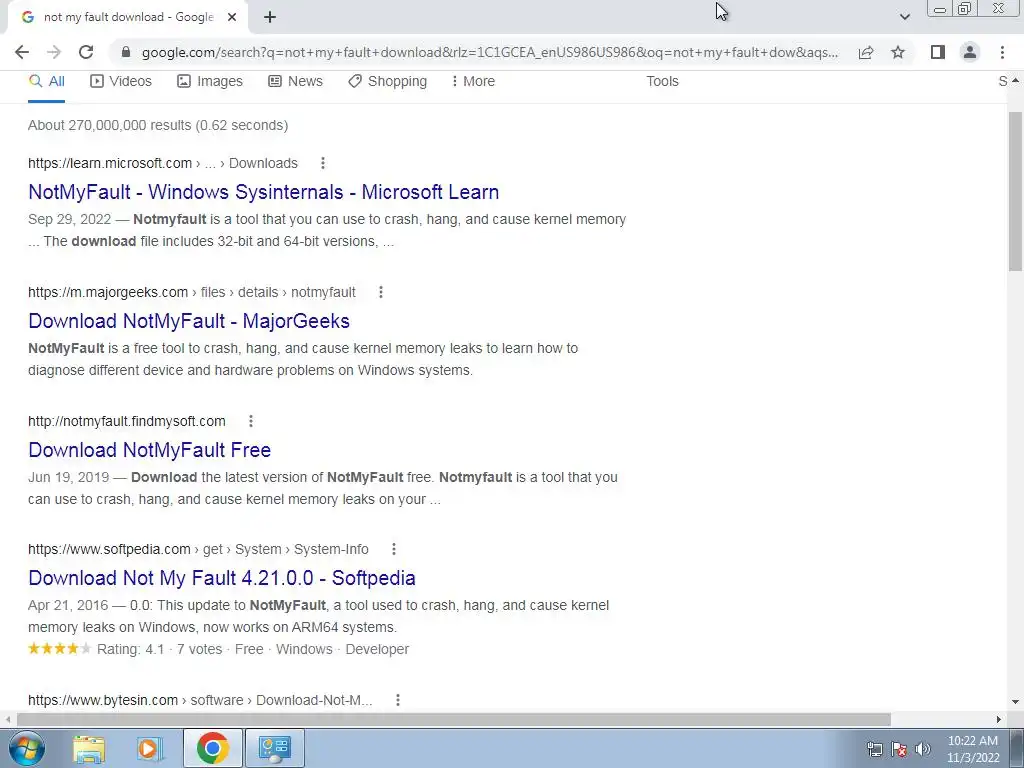This screenshot has width=1024, height=768.
Task: Open options dots for bytesin.com result
Action: coord(398,700)
